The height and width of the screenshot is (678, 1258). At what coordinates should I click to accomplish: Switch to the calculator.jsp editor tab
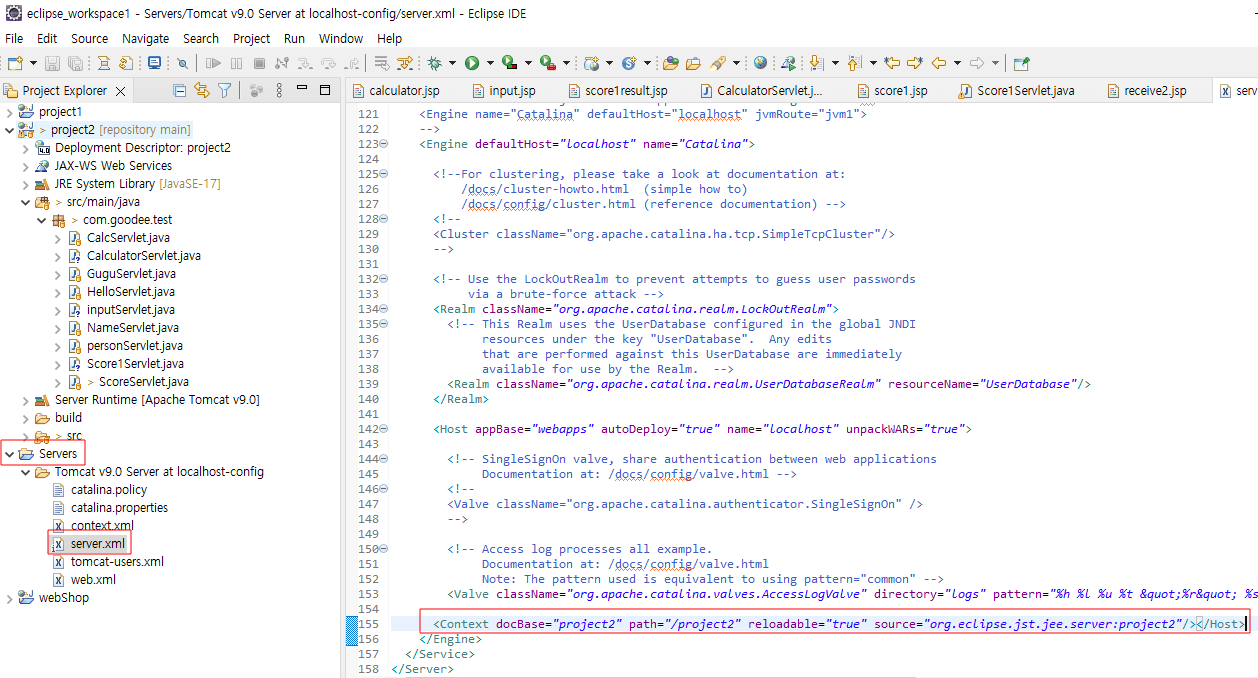pyautogui.click(x=395, y=91)
